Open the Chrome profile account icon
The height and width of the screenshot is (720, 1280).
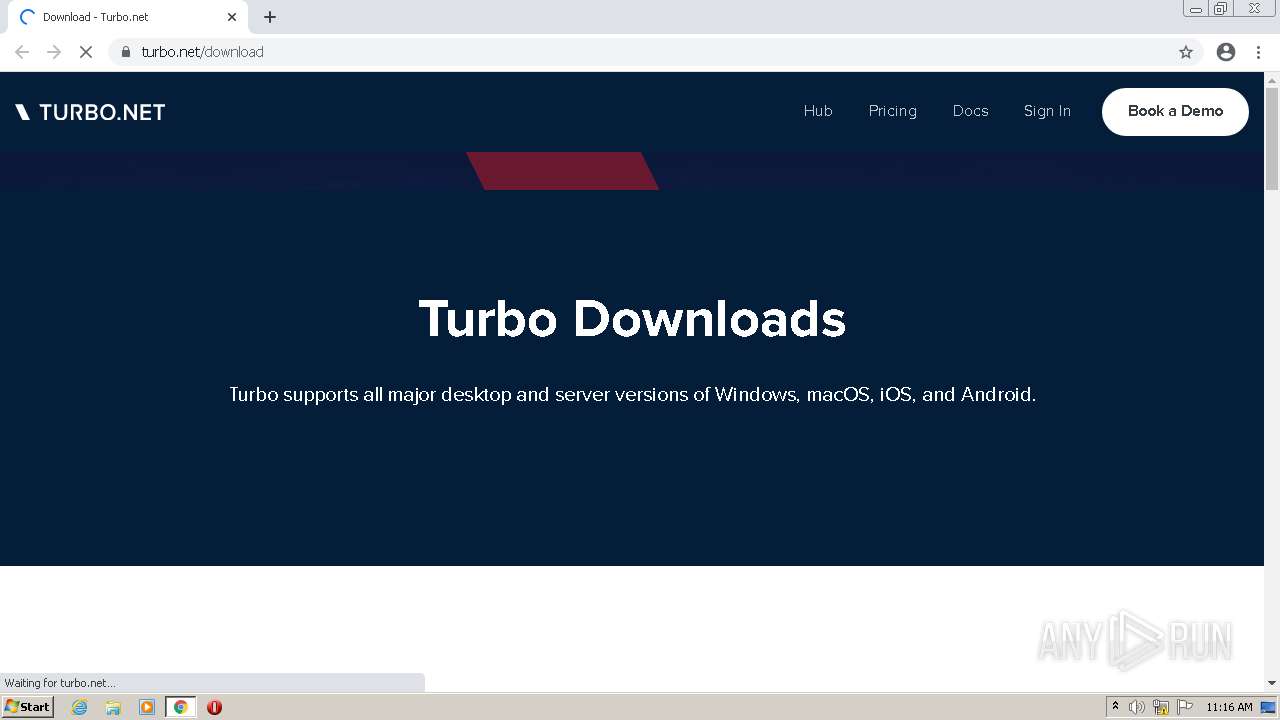pyautogui.click(x=1226, y=52)
